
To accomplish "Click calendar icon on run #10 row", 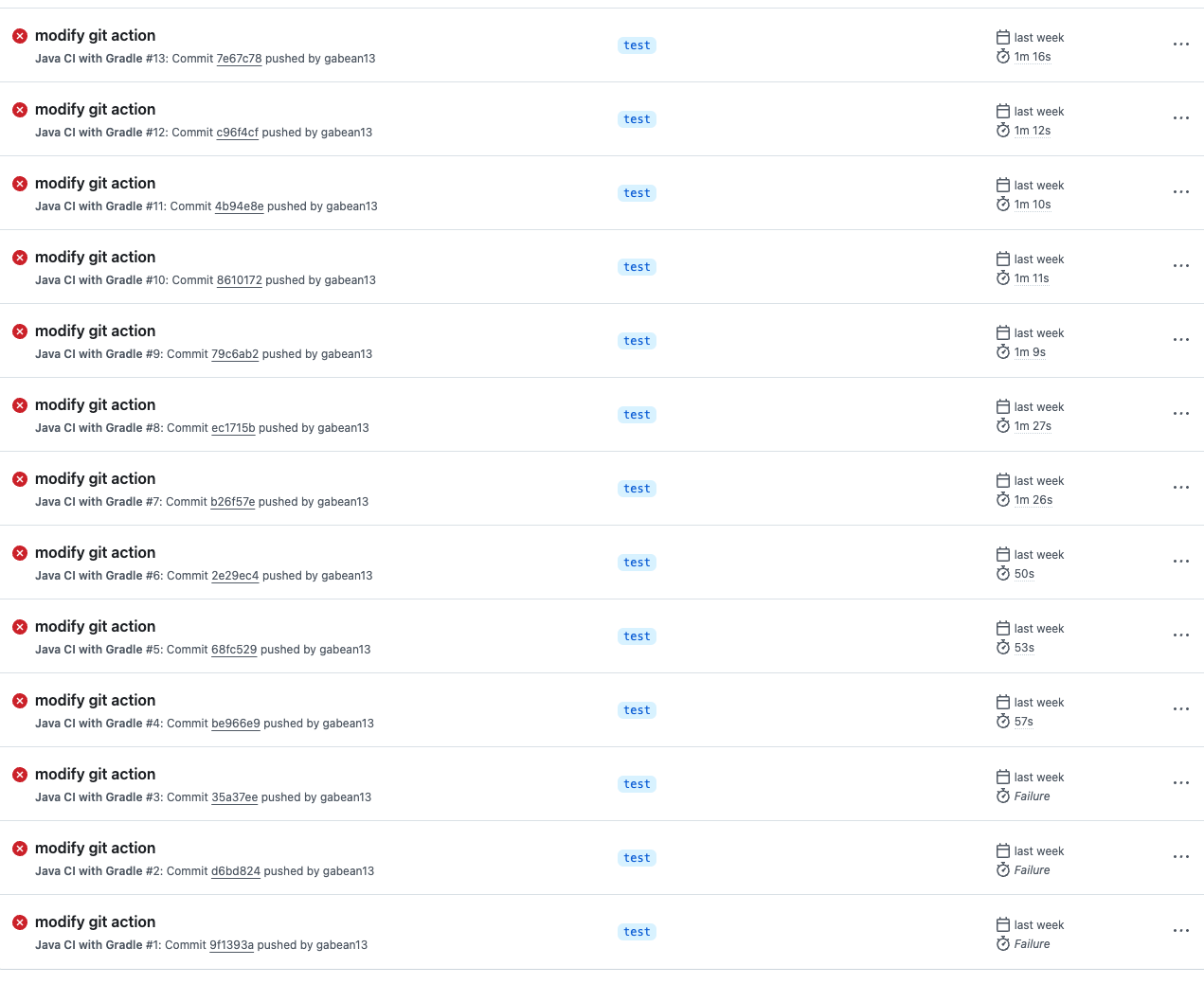I will click(x=1003, y=259).
